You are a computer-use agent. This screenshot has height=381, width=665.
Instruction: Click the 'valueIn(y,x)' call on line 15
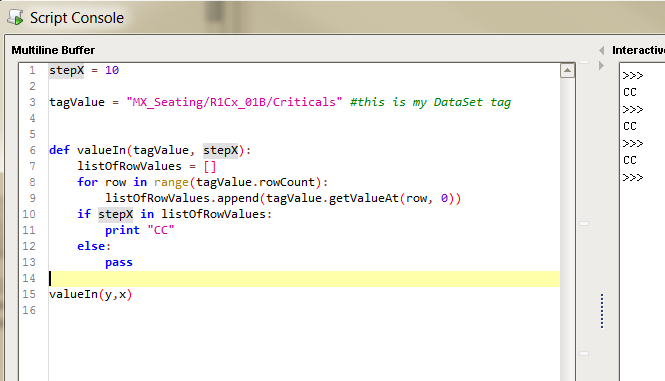click(x=91, y=294)
